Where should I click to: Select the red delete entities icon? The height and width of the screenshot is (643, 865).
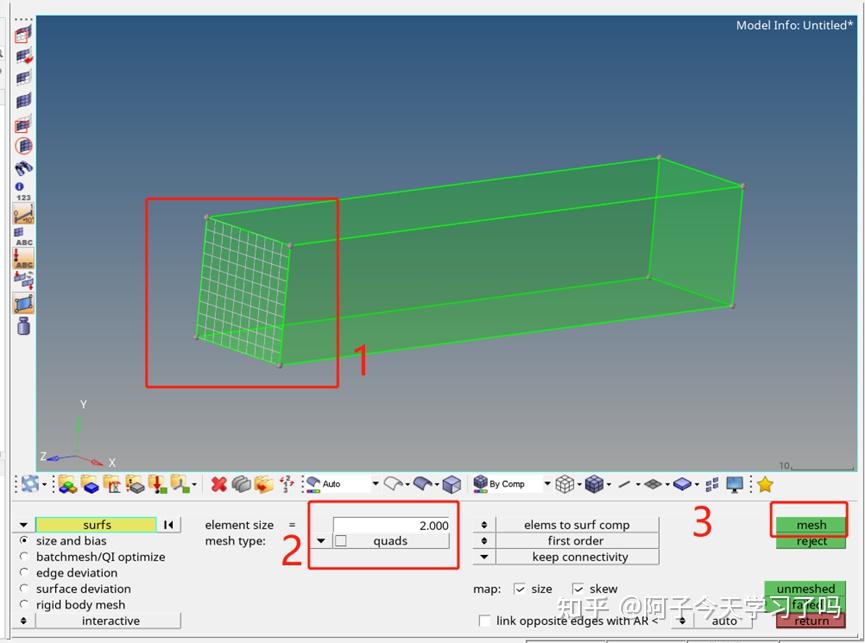click(220, 483)
